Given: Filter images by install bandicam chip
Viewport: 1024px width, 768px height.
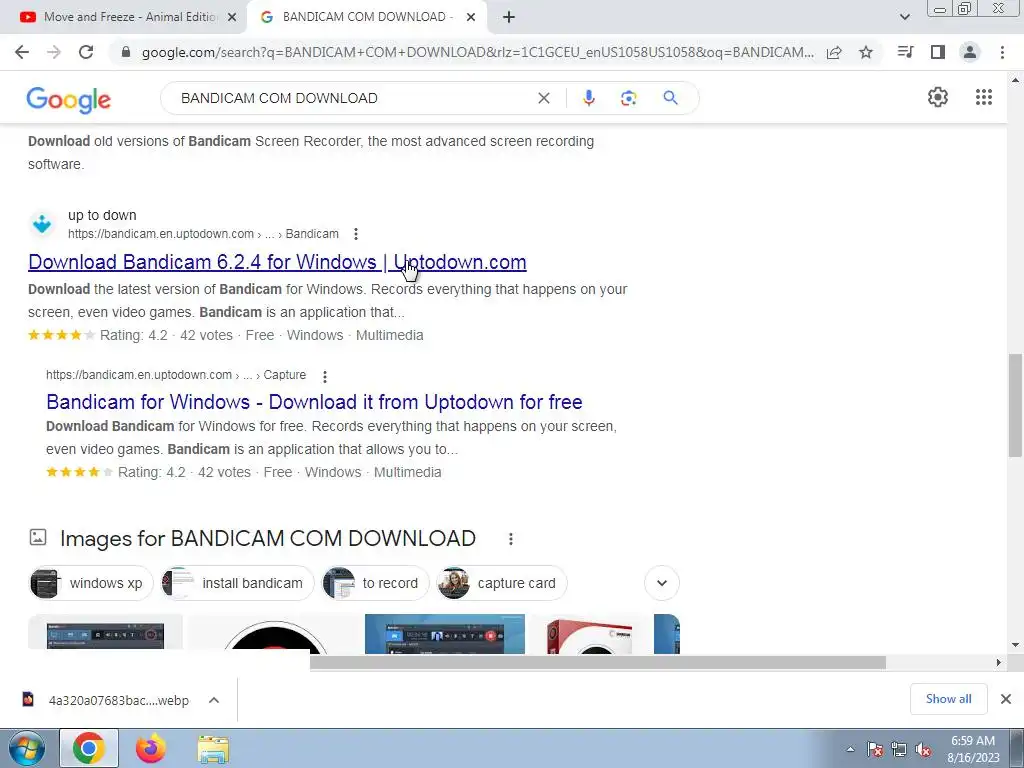Looking at the screenshot, I should (238, 583).
